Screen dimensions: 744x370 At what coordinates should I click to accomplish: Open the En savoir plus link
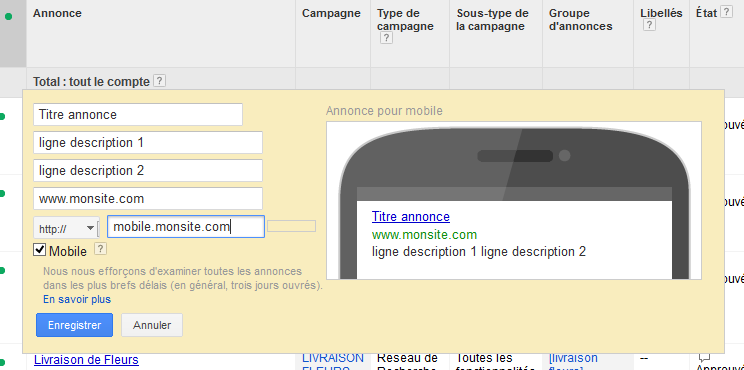(77, 299)
